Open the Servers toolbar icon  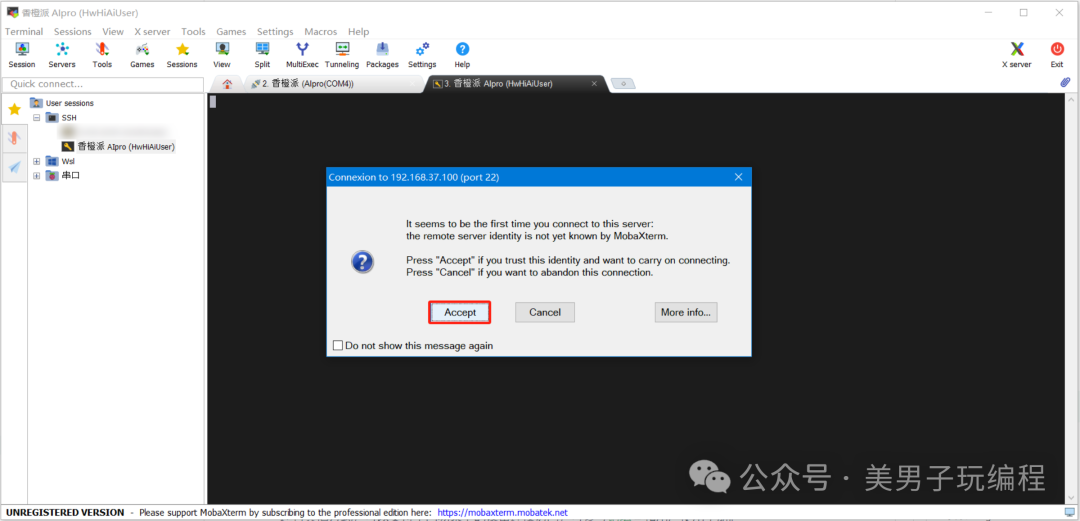point(62,54)
